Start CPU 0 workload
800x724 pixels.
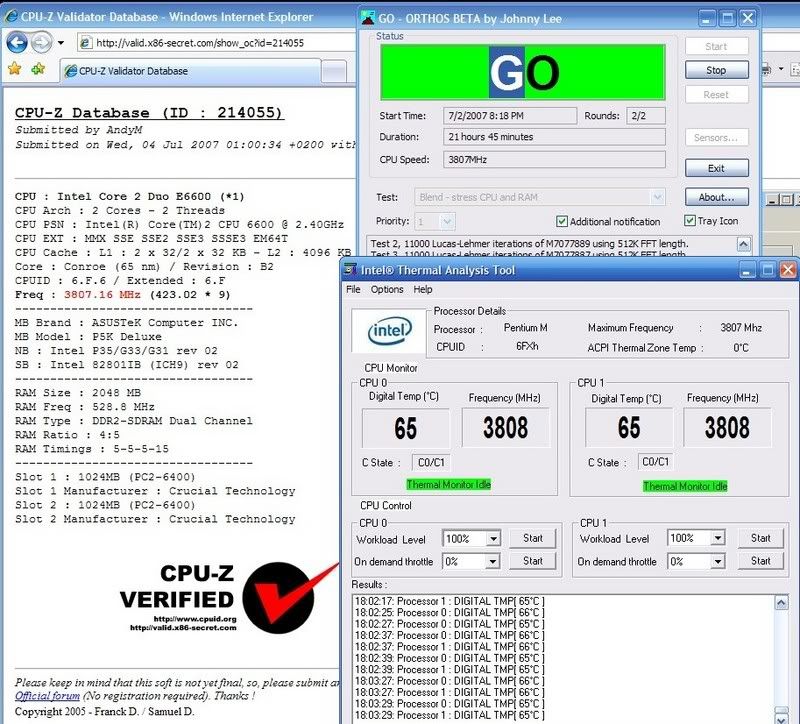pos(533,538)
